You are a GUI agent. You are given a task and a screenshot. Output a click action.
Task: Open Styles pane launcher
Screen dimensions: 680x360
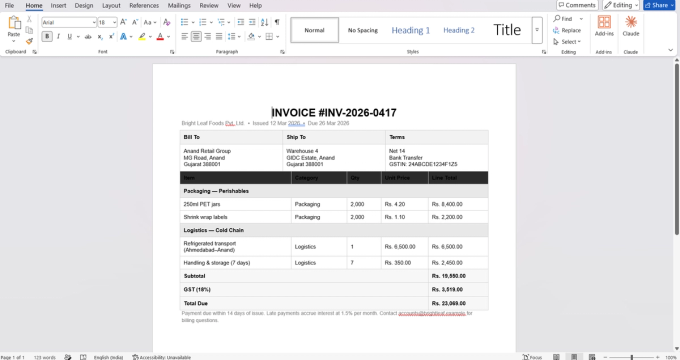544,52
